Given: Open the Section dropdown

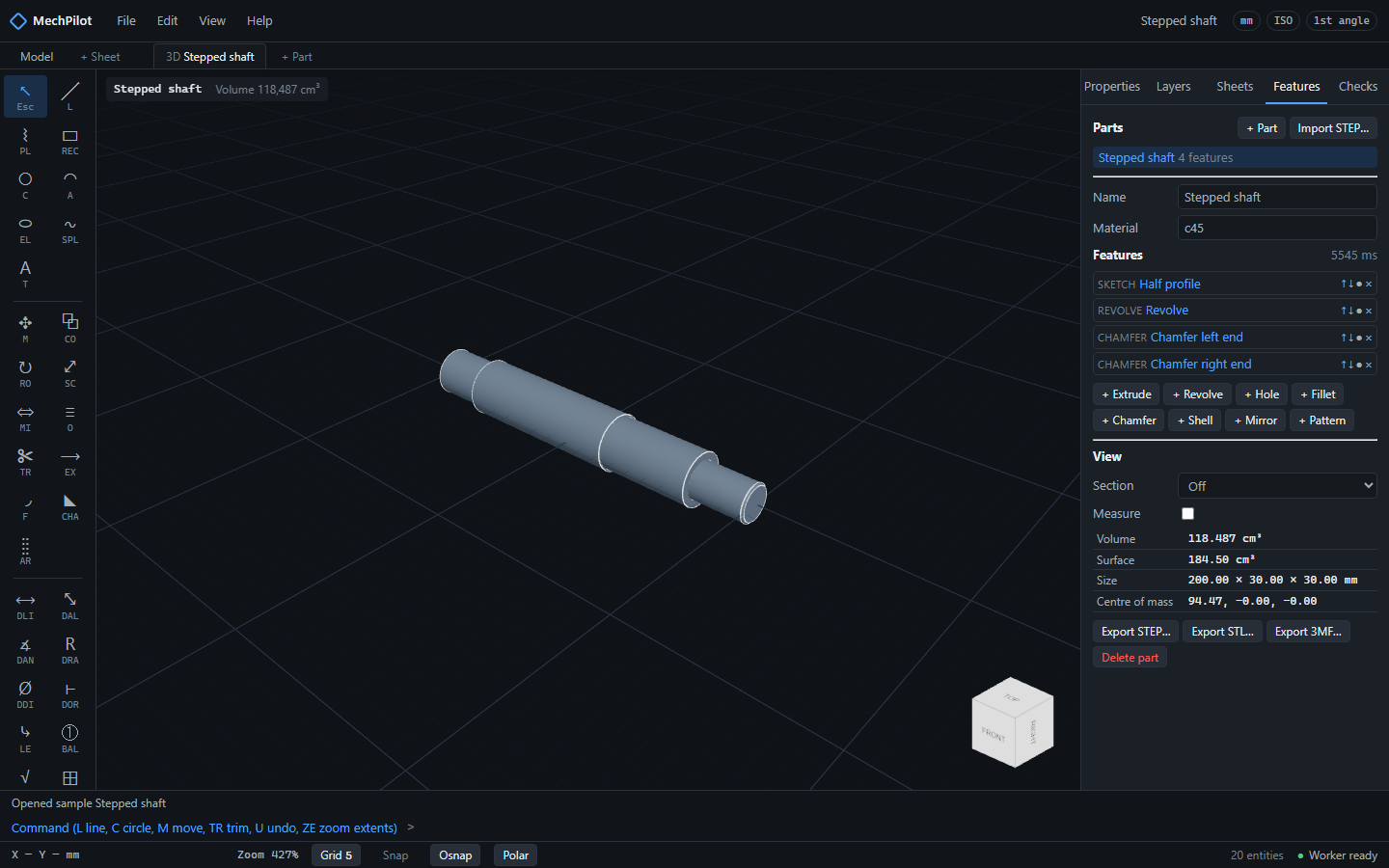Looking at the screenshot, I should click(x=1277, y=486).
